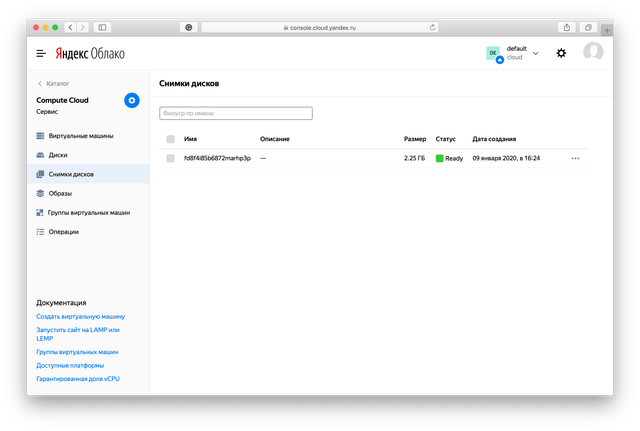The image size is (640, 431).
Task: Click the Virtual machines sidebar icon
Action: [x=40, y=135]
